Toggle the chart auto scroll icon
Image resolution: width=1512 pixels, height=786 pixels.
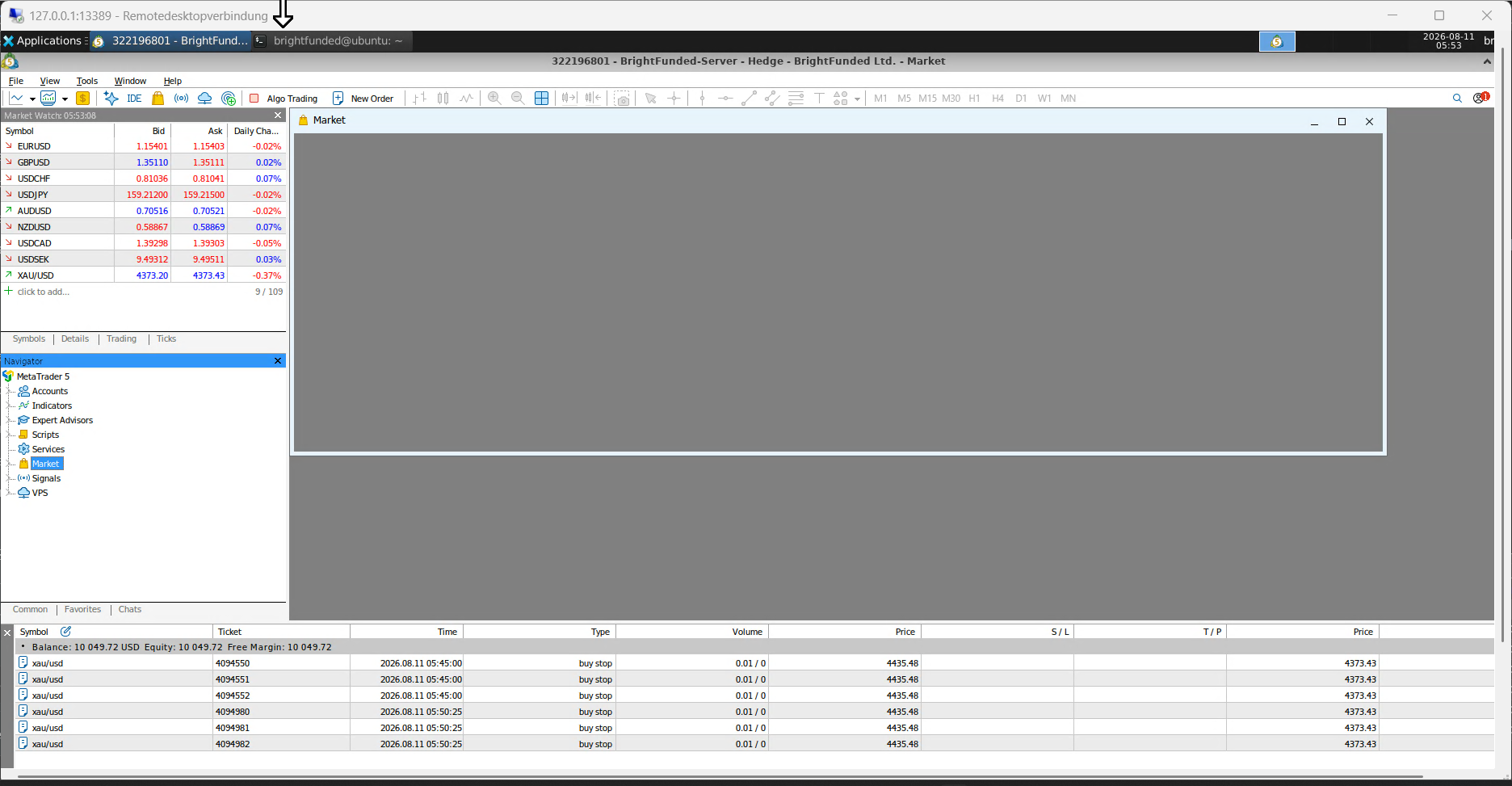(569, 99)
